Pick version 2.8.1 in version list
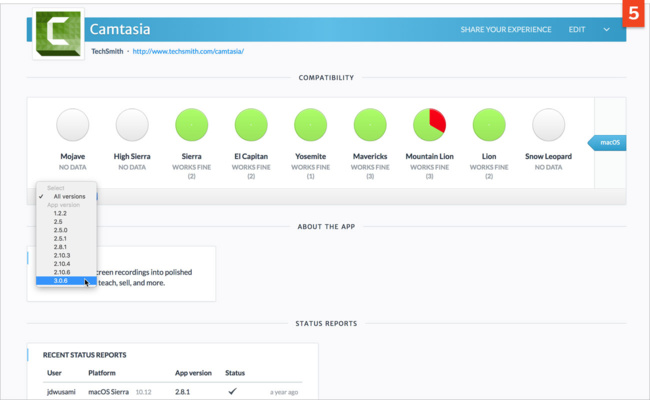This screenshot has height=400, width=650. point(62,247)
